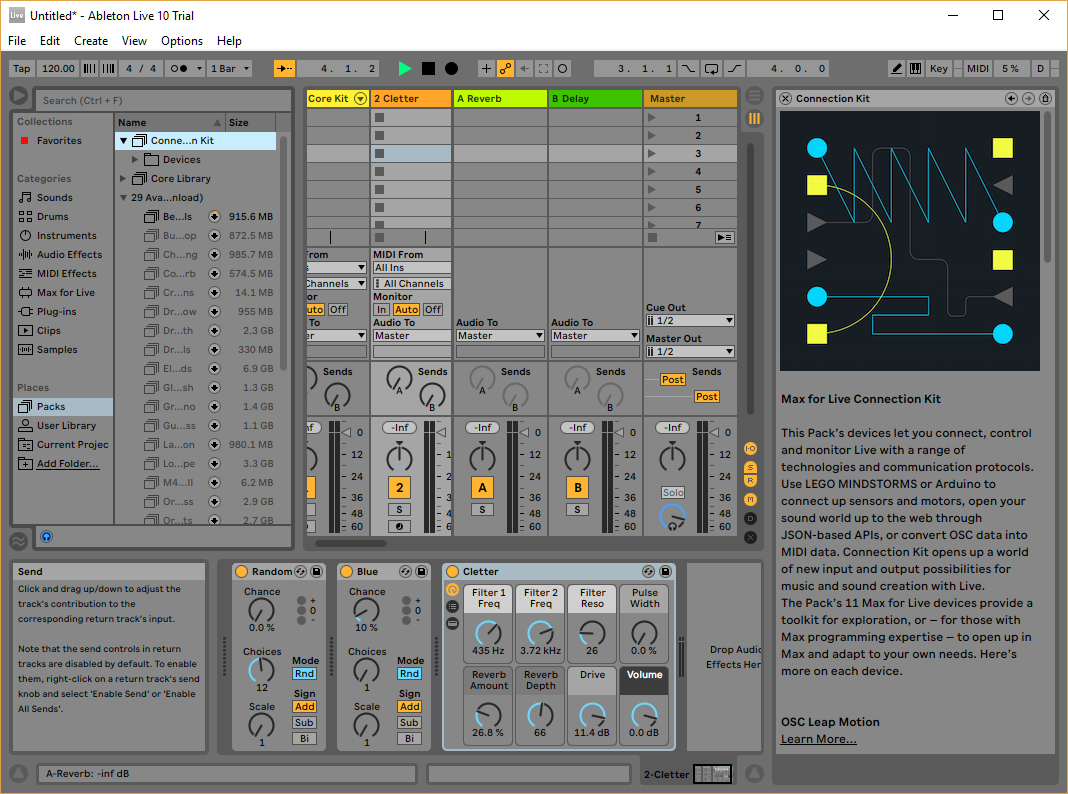
Task: Toggle the Sends section show button
Action: [x=750, y=467]
